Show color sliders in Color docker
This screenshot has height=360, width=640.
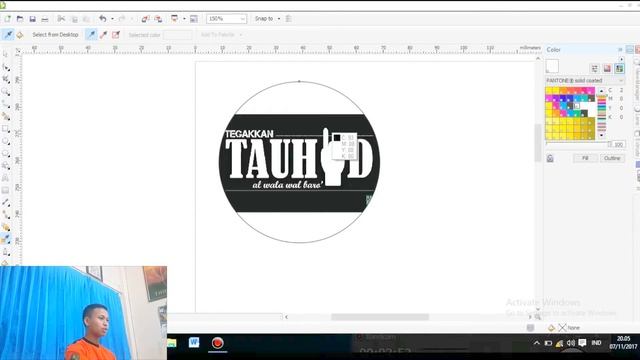pos(595,68)
